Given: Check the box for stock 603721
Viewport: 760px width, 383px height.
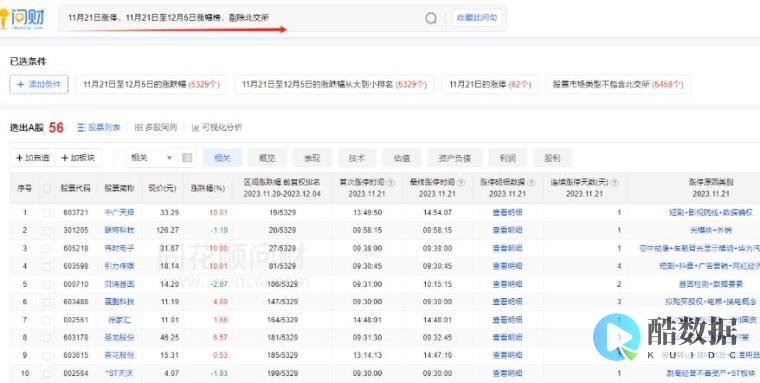Looking at the screenshot, I should [x=47, y=212].
